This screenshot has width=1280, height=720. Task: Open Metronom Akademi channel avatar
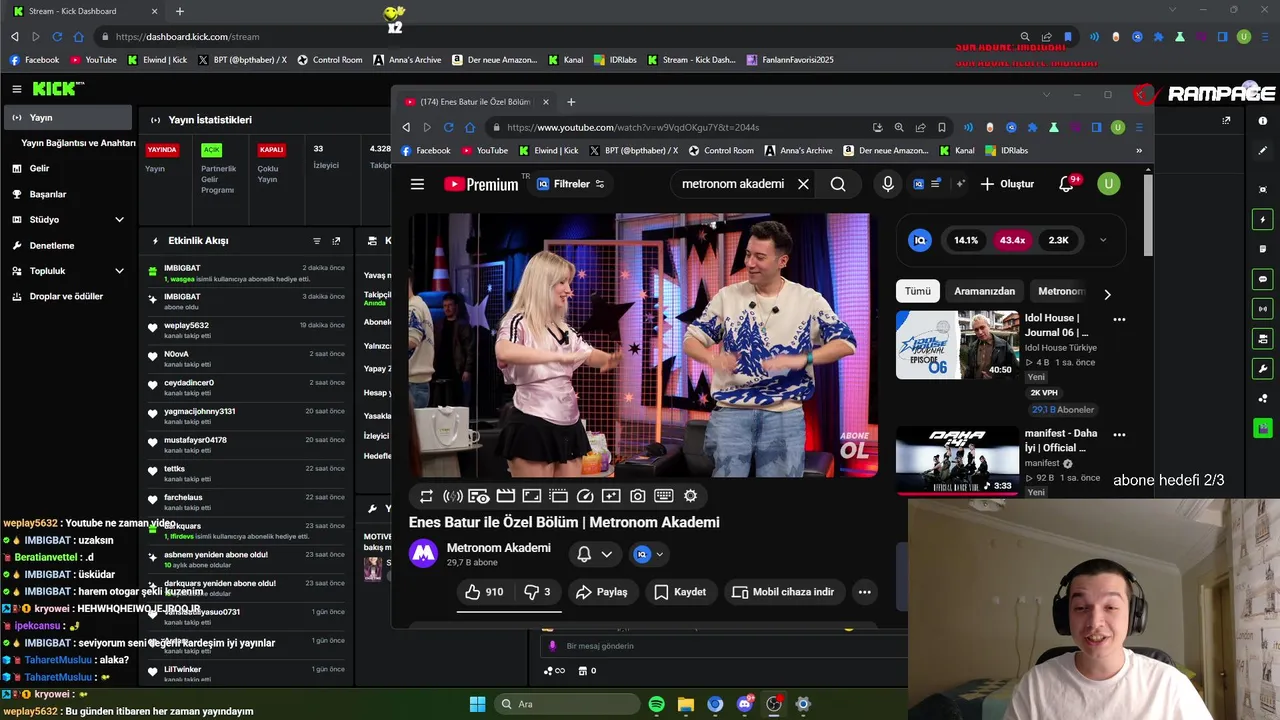click(x=423, y=553)
